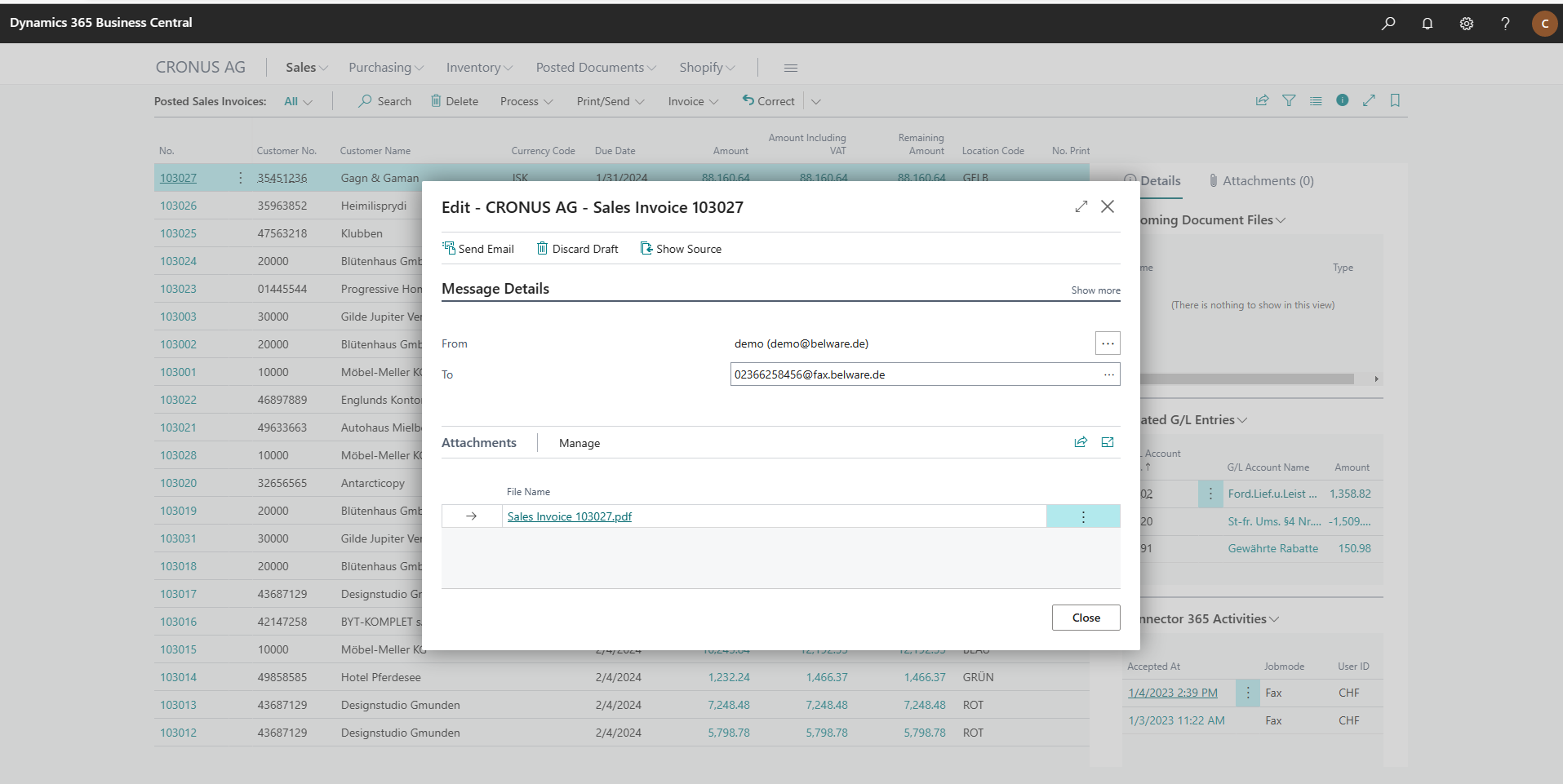1563x784 pixels.
Task: Click CRONUS AG company name
Action: [x=200, y=68]
